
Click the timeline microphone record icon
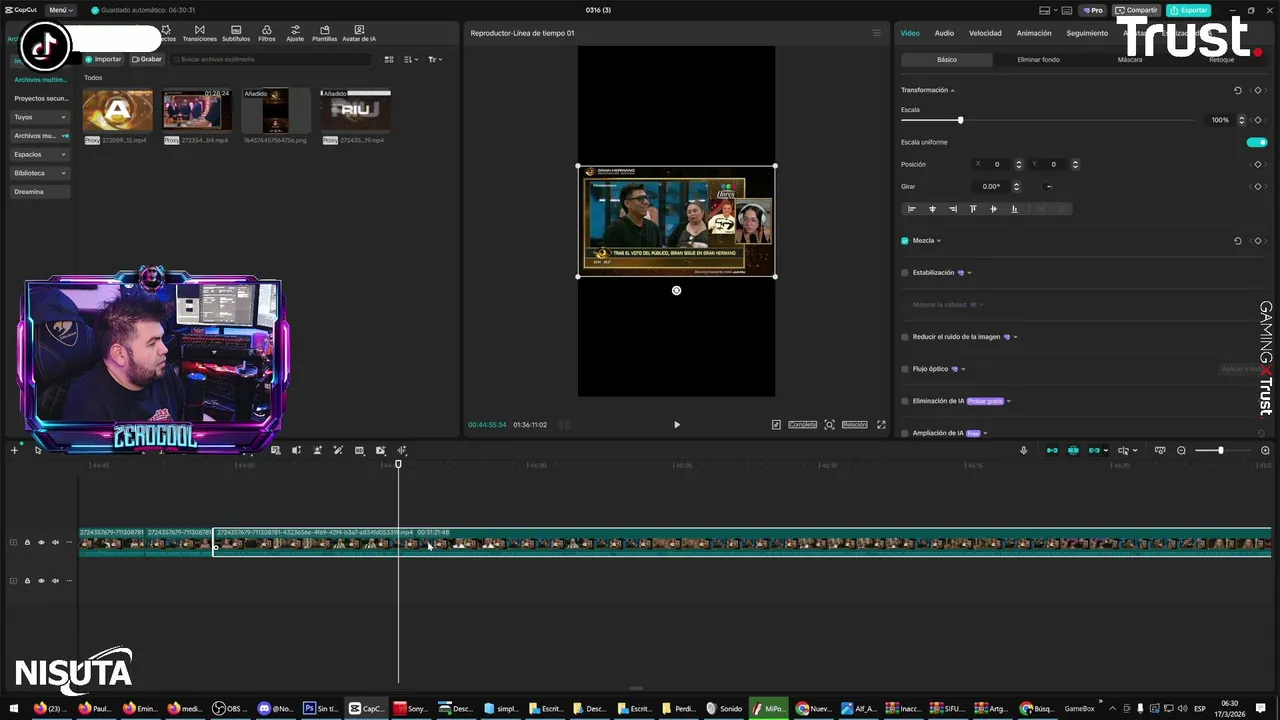click(1023, 450)
